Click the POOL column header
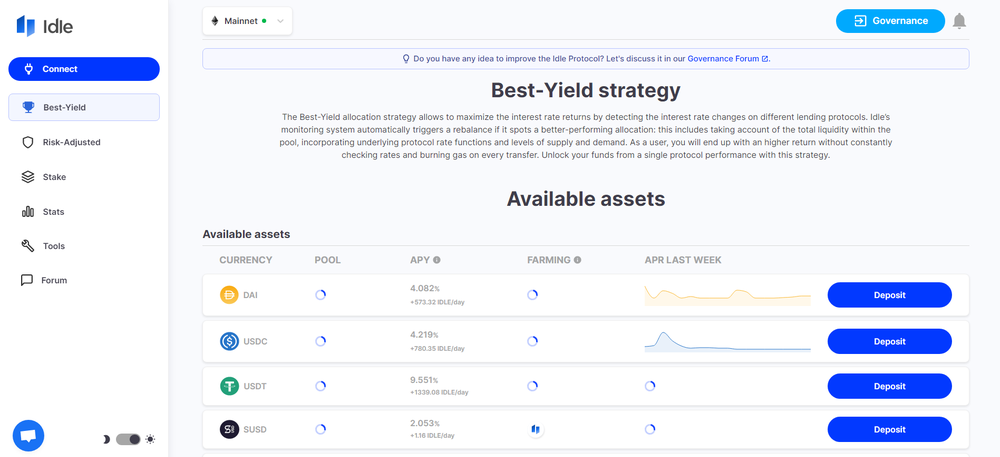1000x457 pixels. 327,260
